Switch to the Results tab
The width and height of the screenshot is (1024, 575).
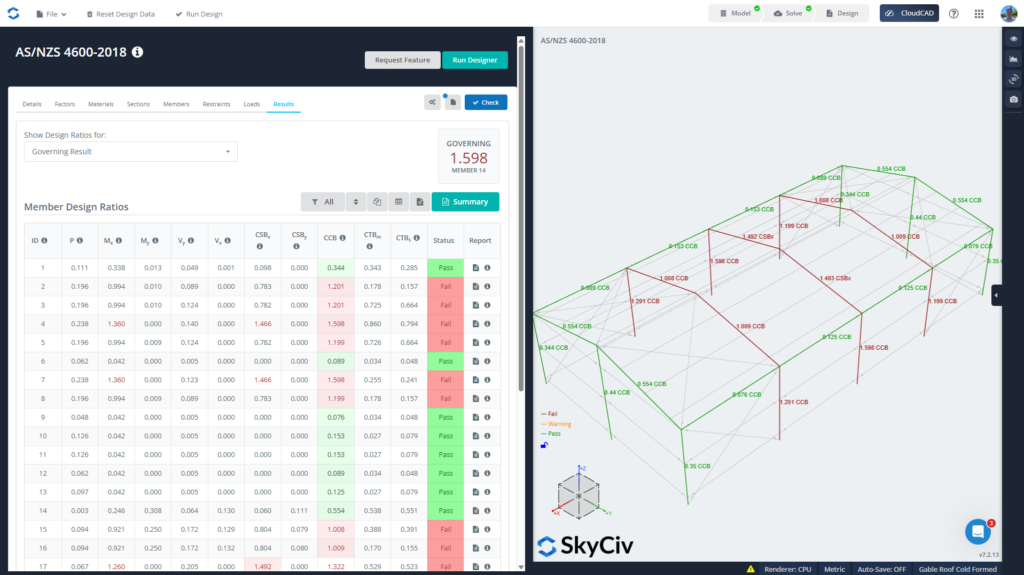(x=283, y=104)
